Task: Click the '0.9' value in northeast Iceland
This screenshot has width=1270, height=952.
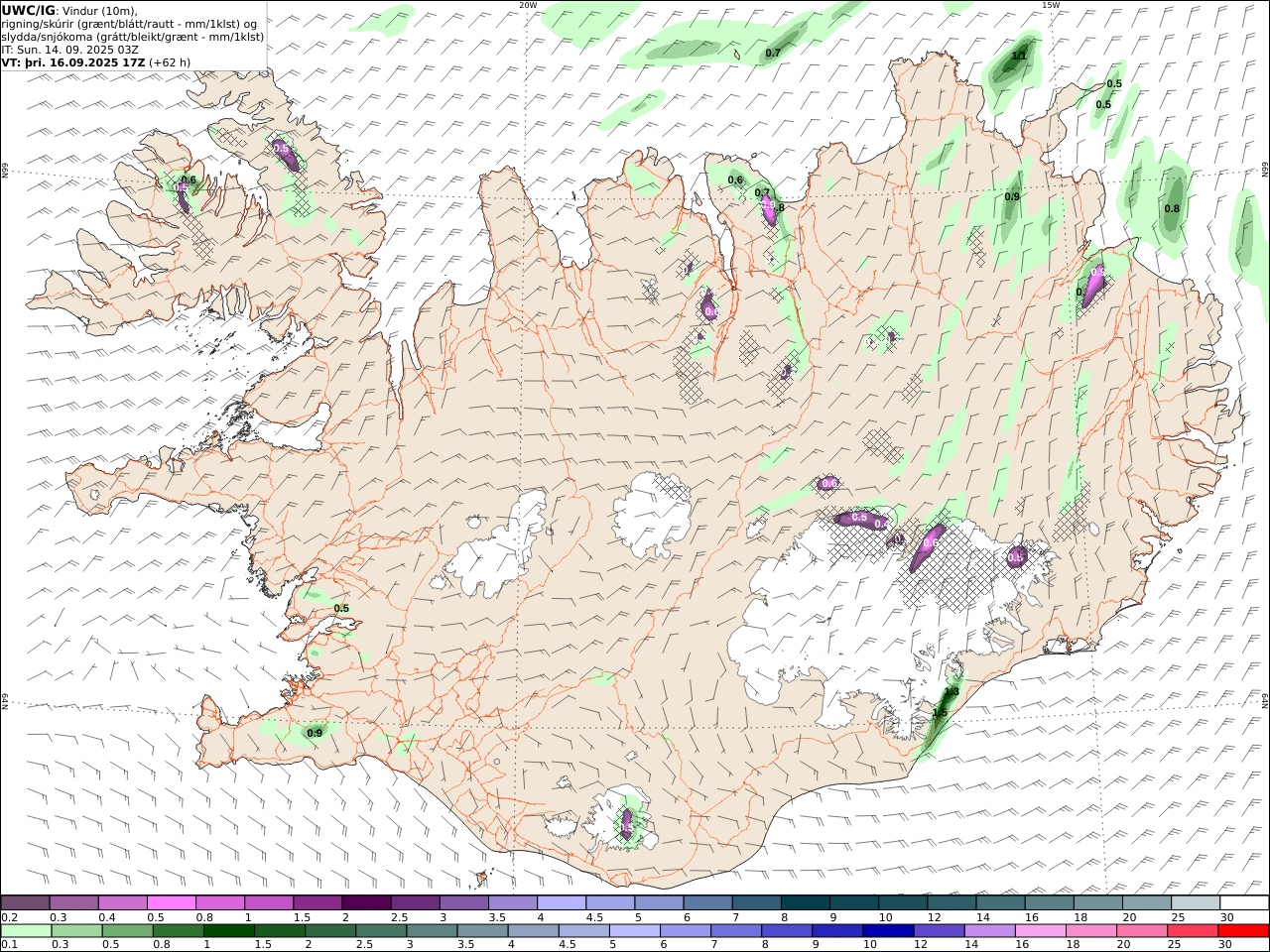Action: (x=1012, y=196)
